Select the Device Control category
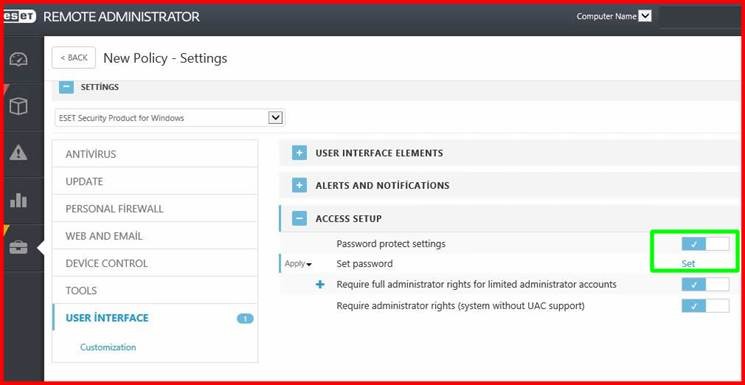 point(155,263)
